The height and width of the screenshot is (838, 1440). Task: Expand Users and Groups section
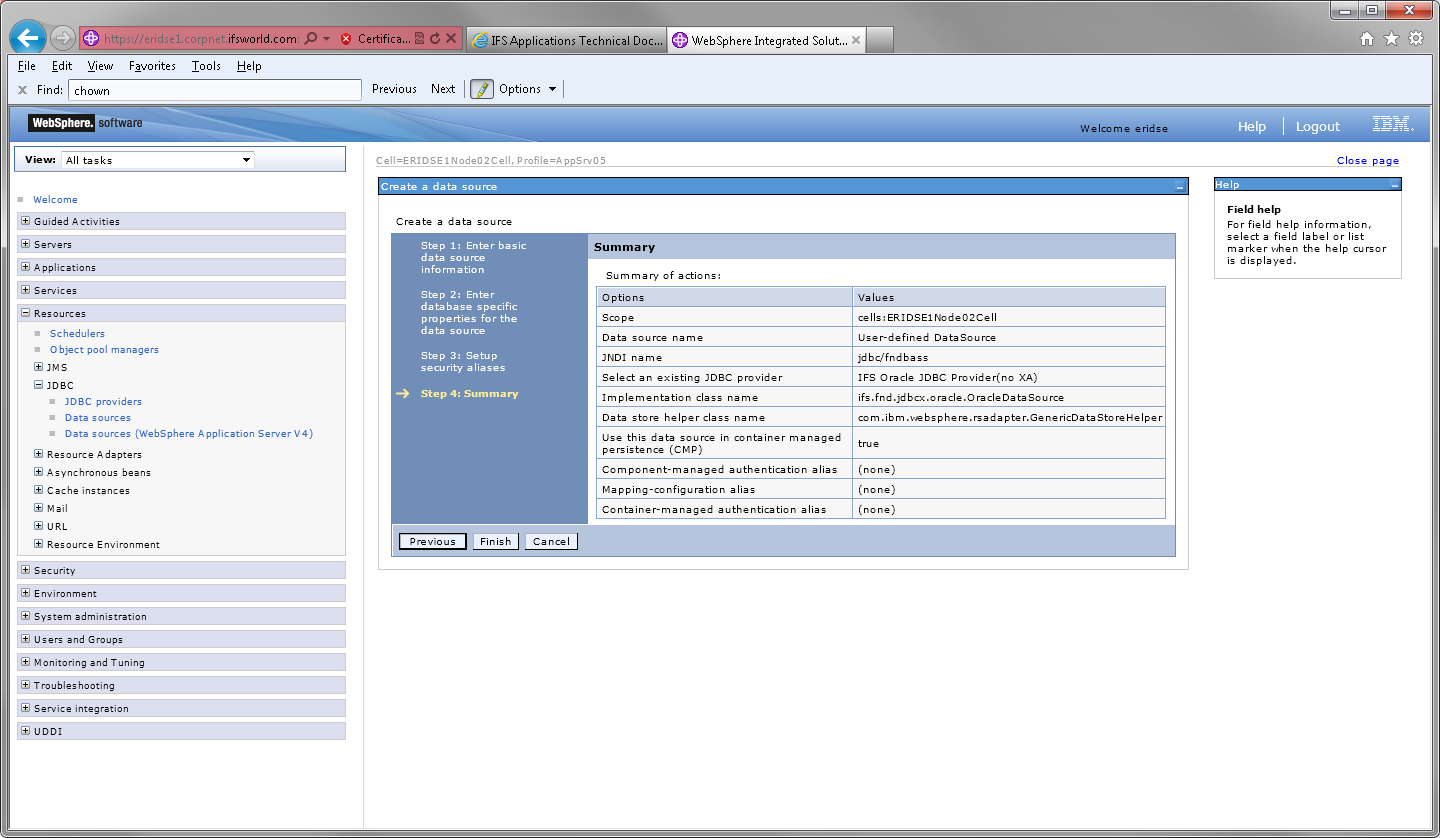[26, 639]
